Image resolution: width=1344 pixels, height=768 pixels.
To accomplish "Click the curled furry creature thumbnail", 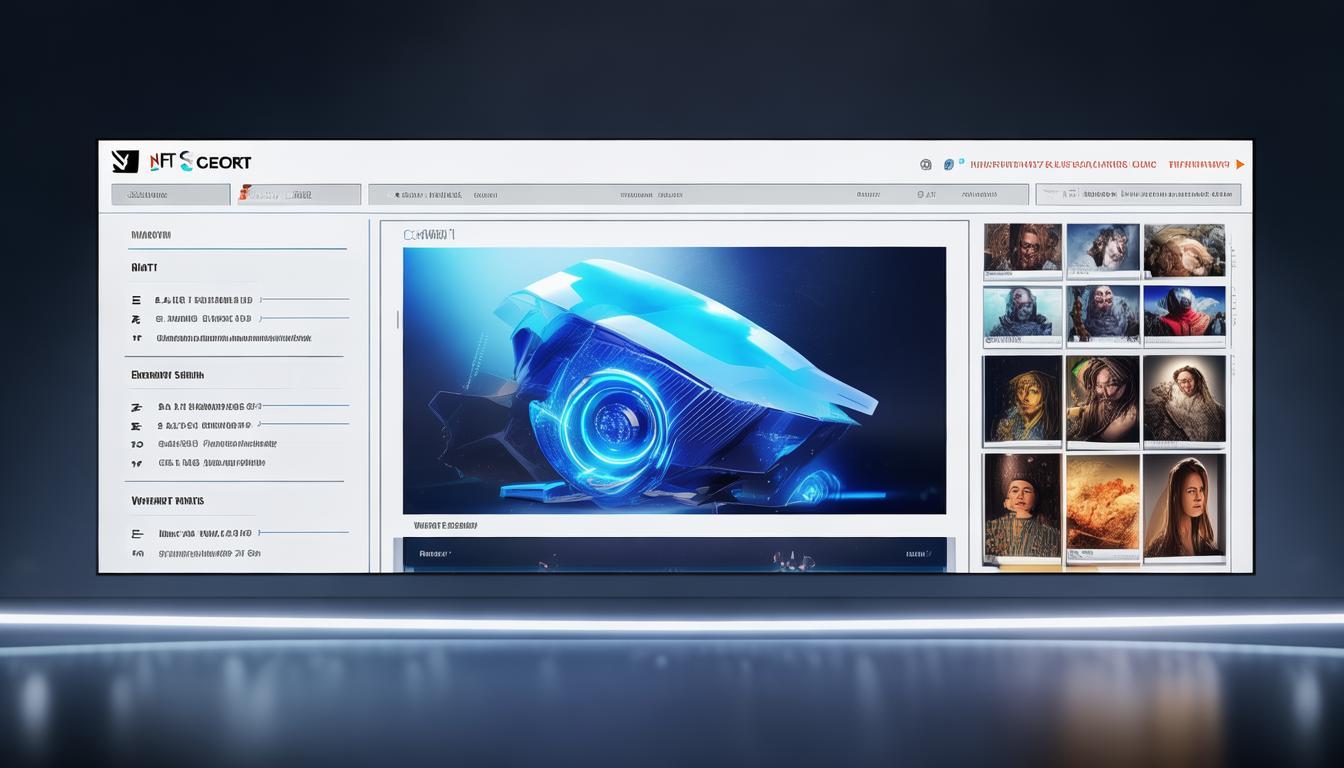I will pyautogui.click(x=1183, y=249).
